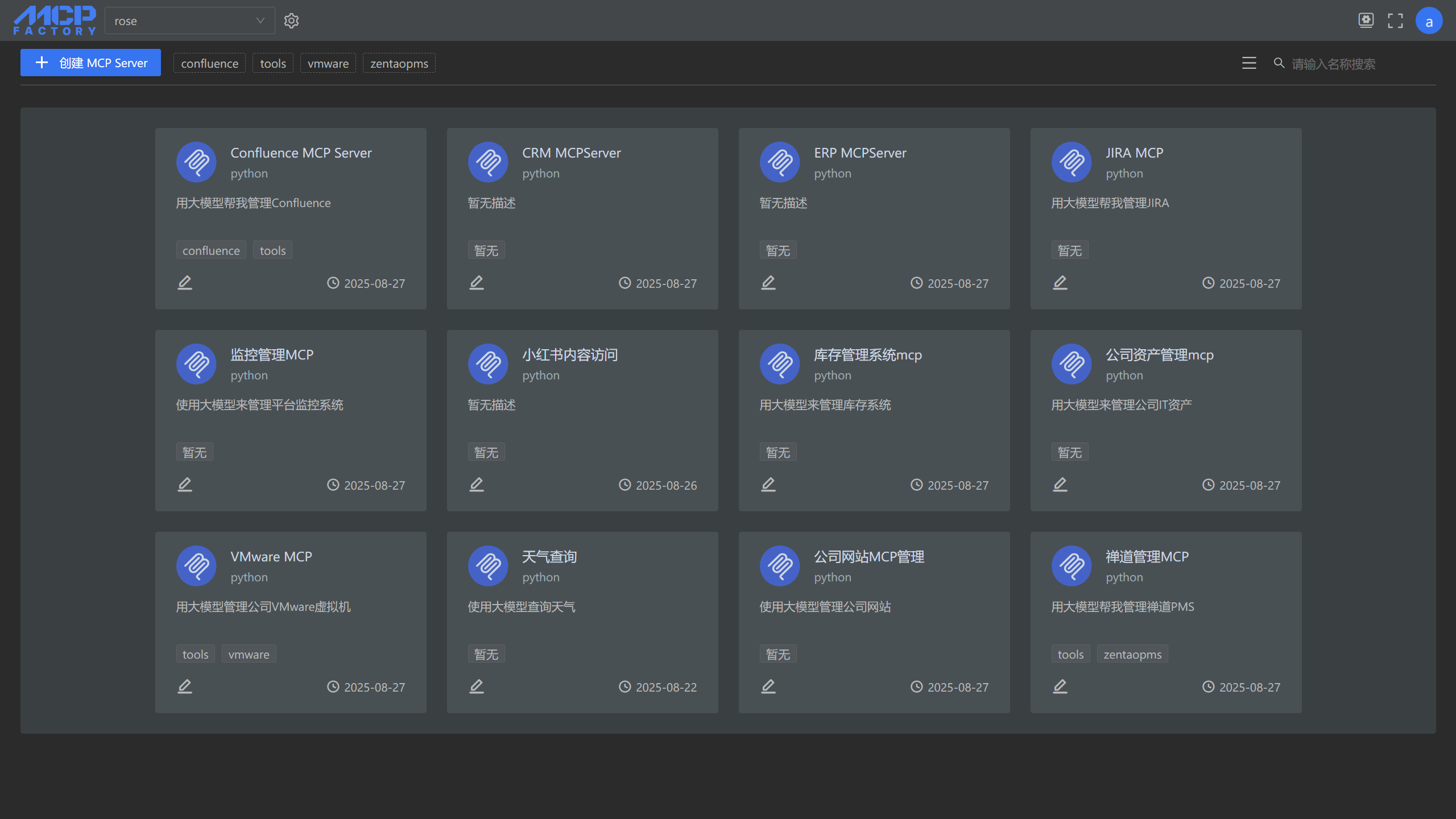
Task: Click vmware tag on VMware MCP card
Action: [249, 654]
